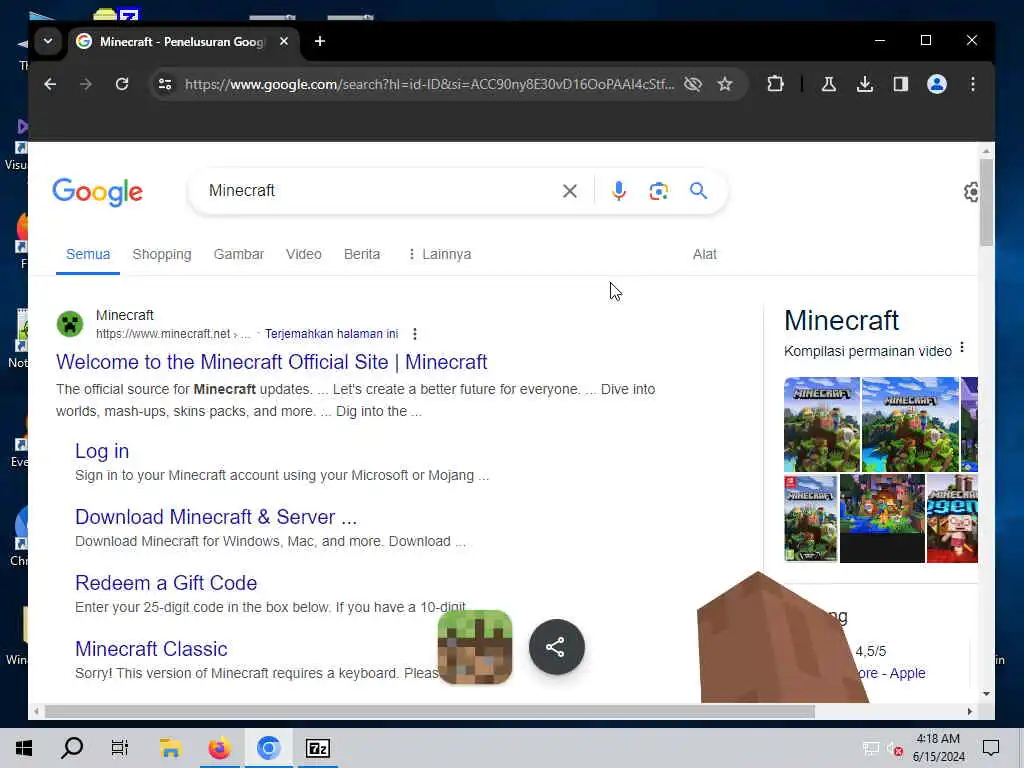Open the Extensions puzzle icon

coord(775,84)
